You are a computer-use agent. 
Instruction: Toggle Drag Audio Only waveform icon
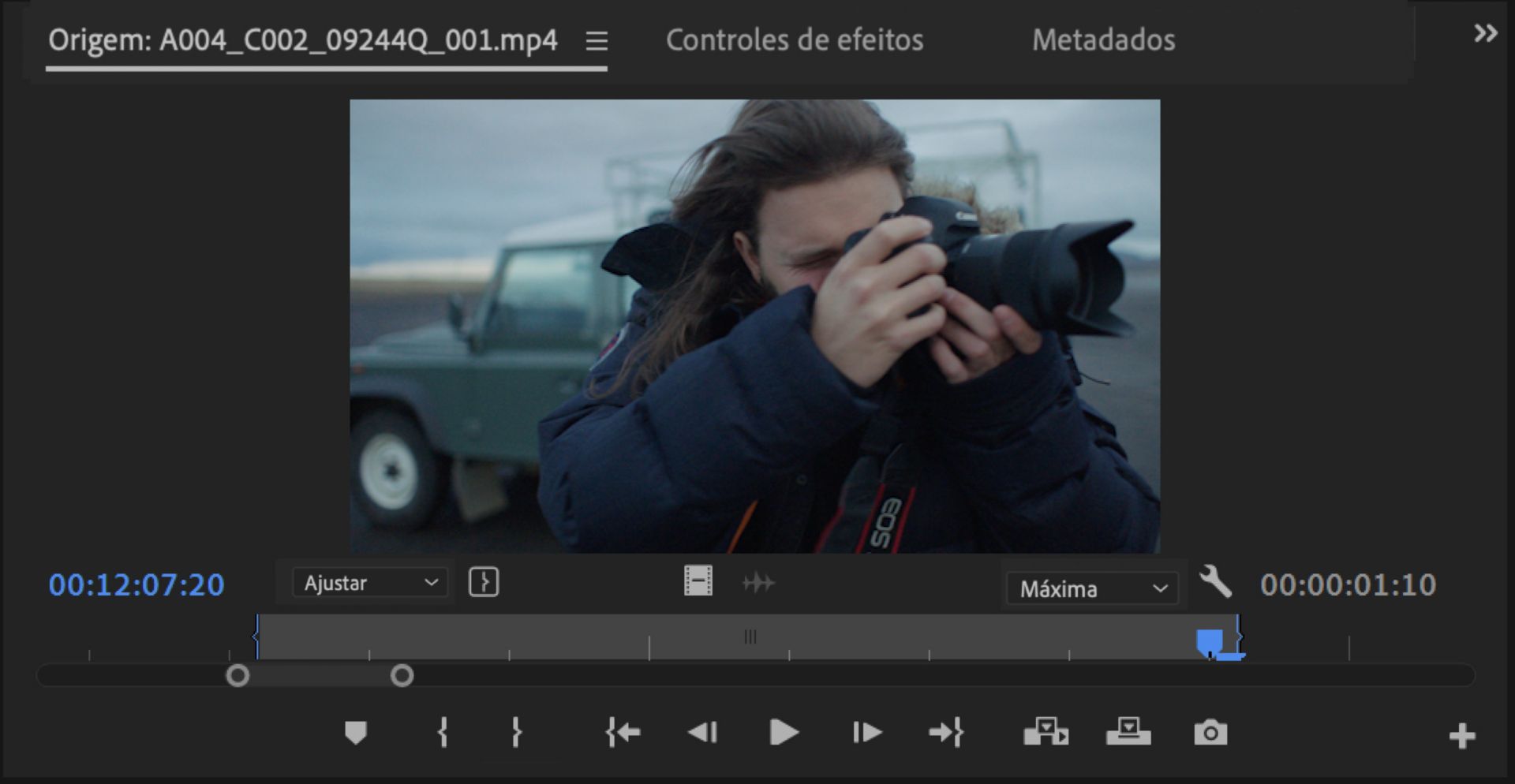coord(759,583)
